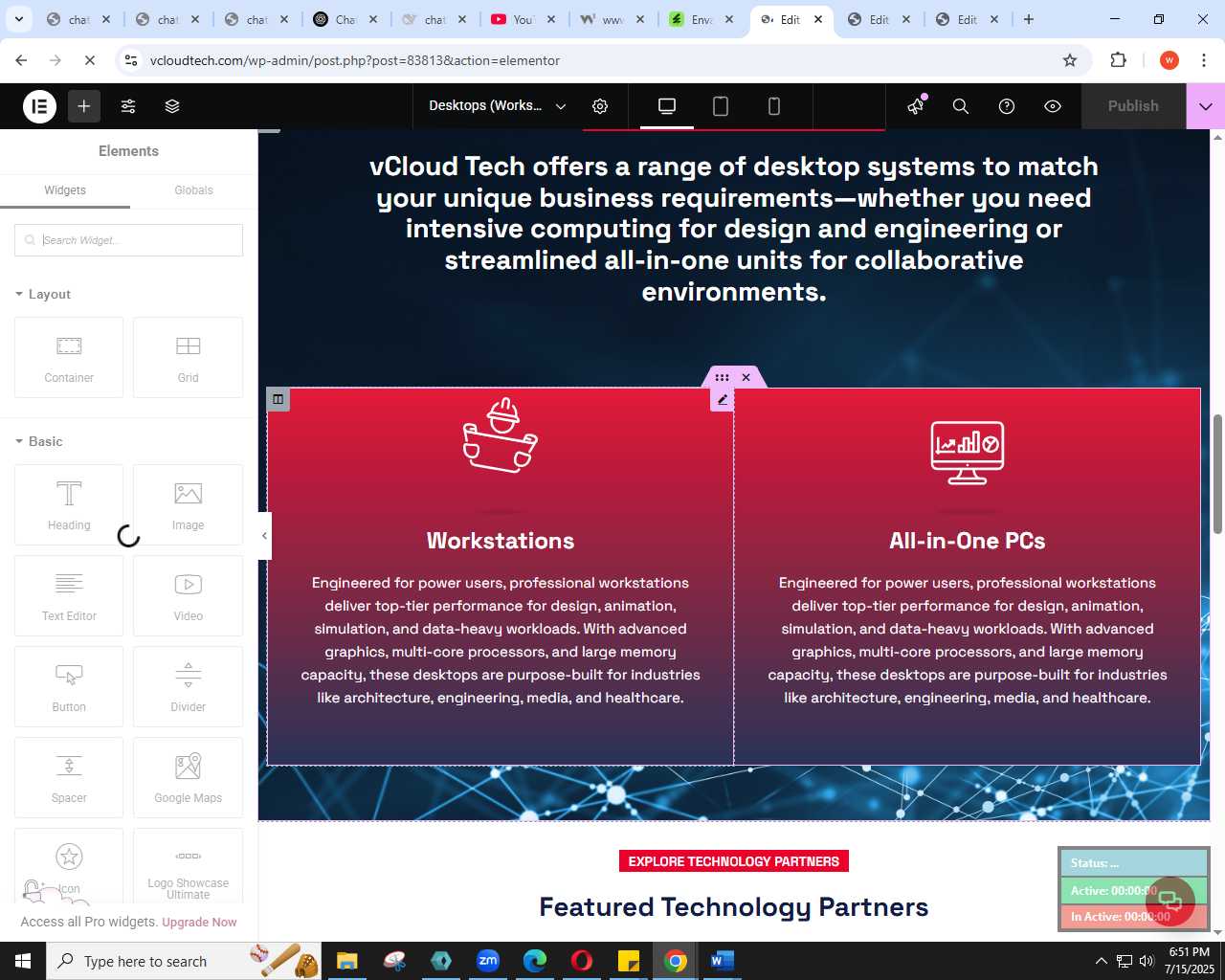Screen dimensions: 1225x980
Task: Collapse the Layout section
Action: [43, 294]
